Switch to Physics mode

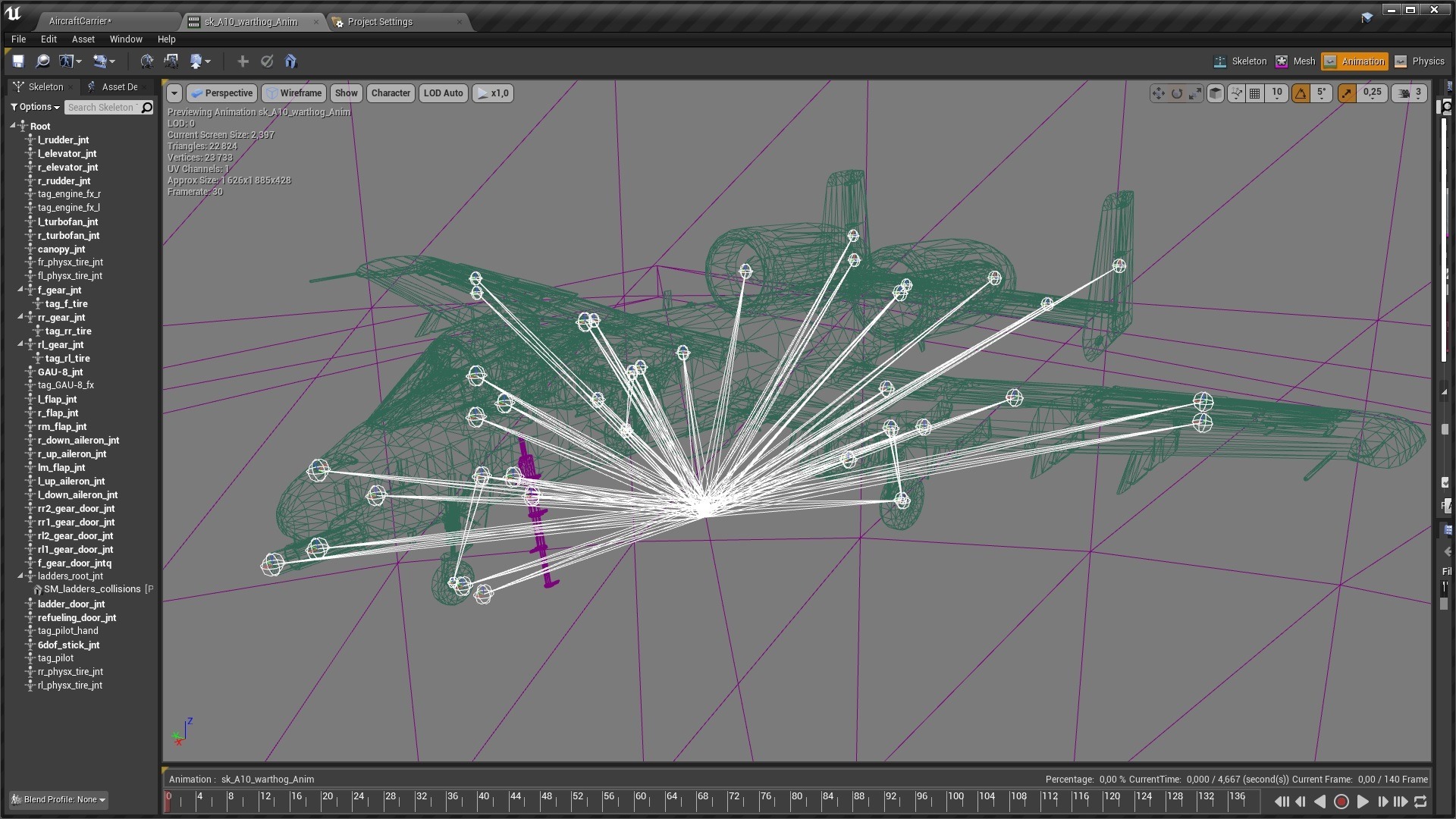[x=1420, y=61]
